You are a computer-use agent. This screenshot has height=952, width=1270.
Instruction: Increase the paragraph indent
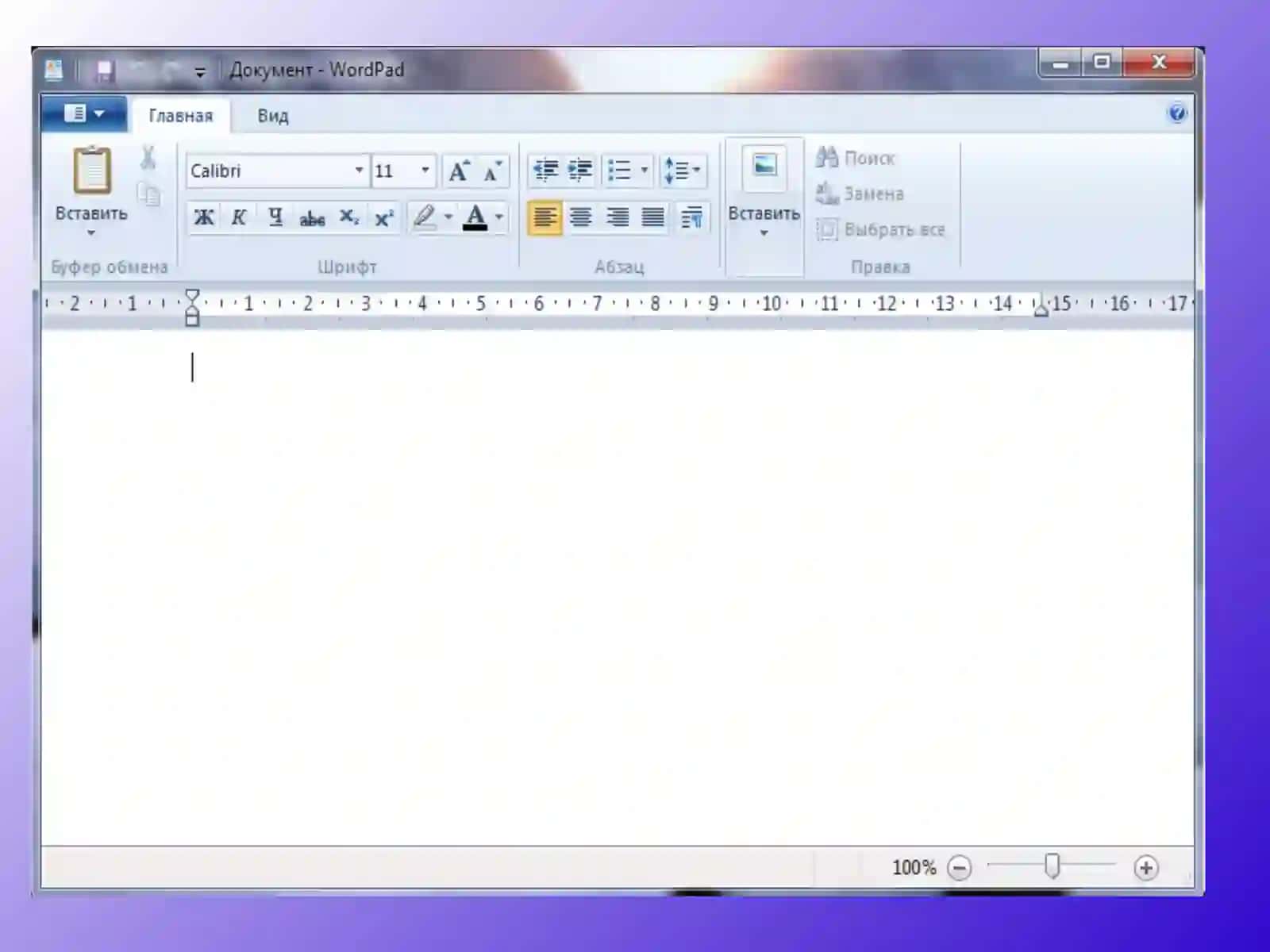click(x=580, y=170)
